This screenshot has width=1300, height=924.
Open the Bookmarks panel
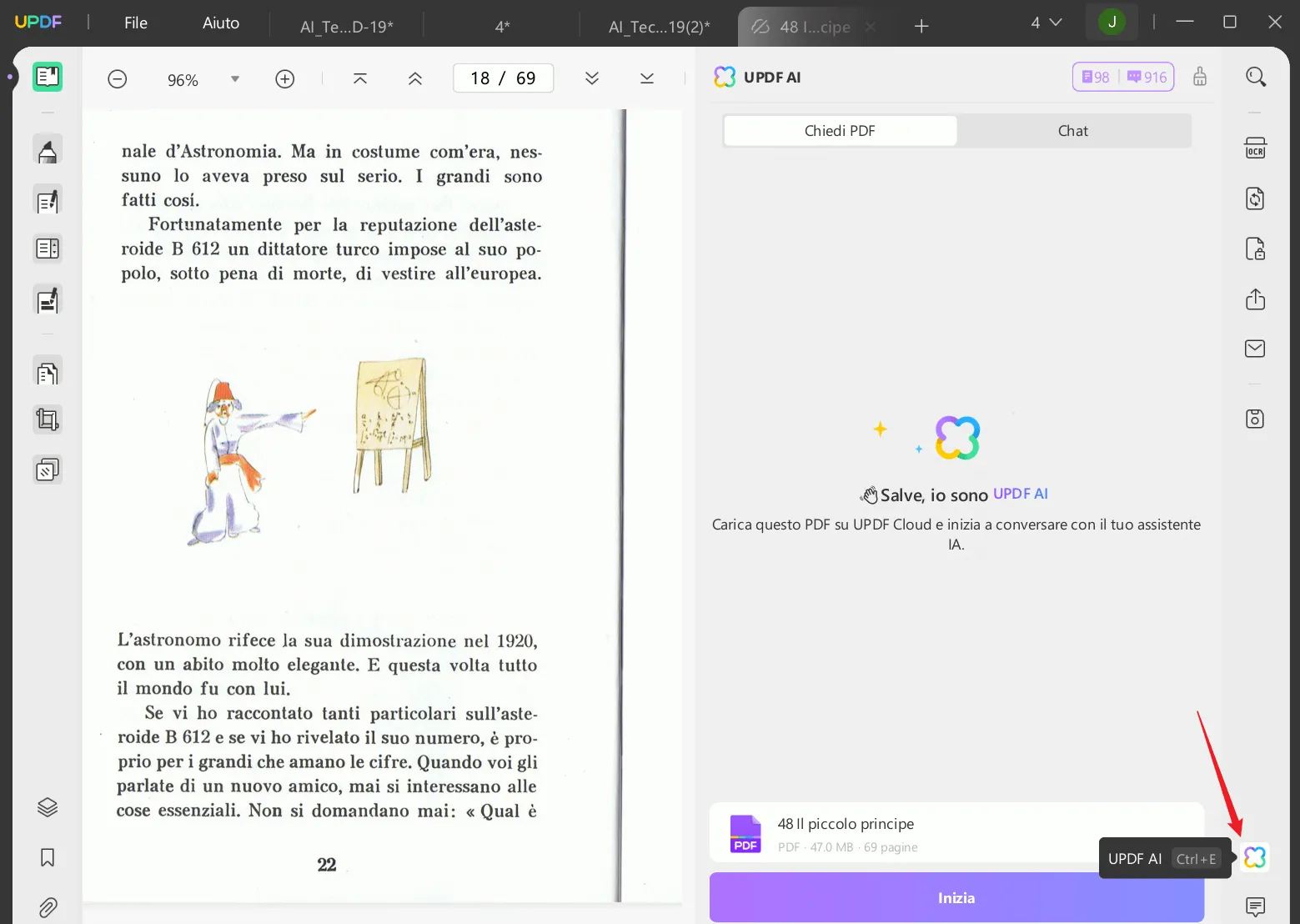(48, 857)
